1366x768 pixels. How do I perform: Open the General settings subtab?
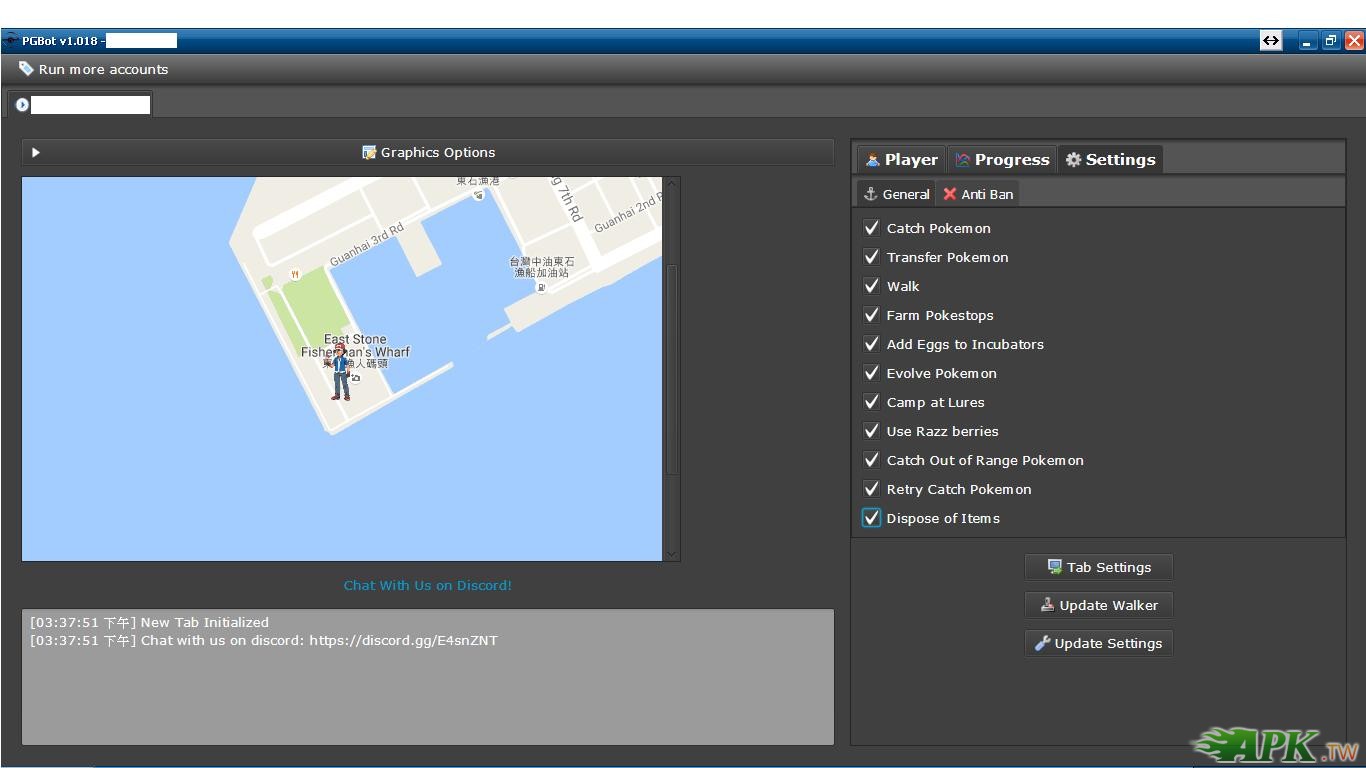point(896,194)
